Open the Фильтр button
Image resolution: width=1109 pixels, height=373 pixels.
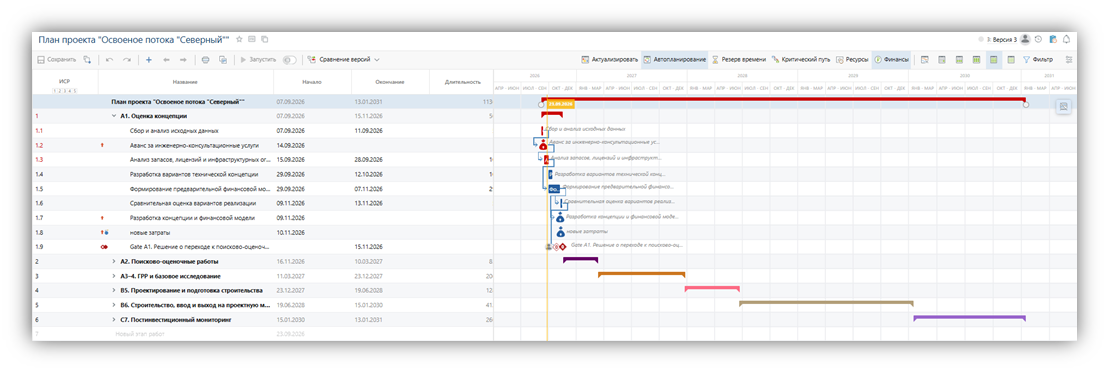point(1038,60)
